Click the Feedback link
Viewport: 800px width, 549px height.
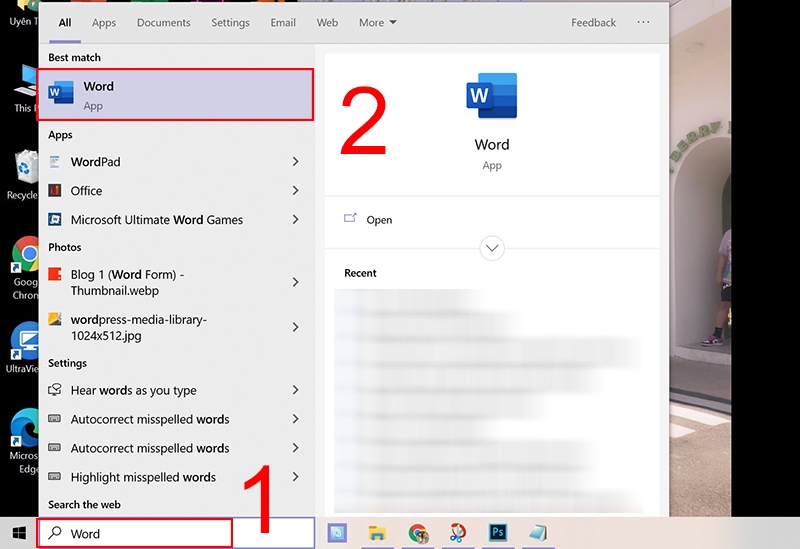[593, 22]
